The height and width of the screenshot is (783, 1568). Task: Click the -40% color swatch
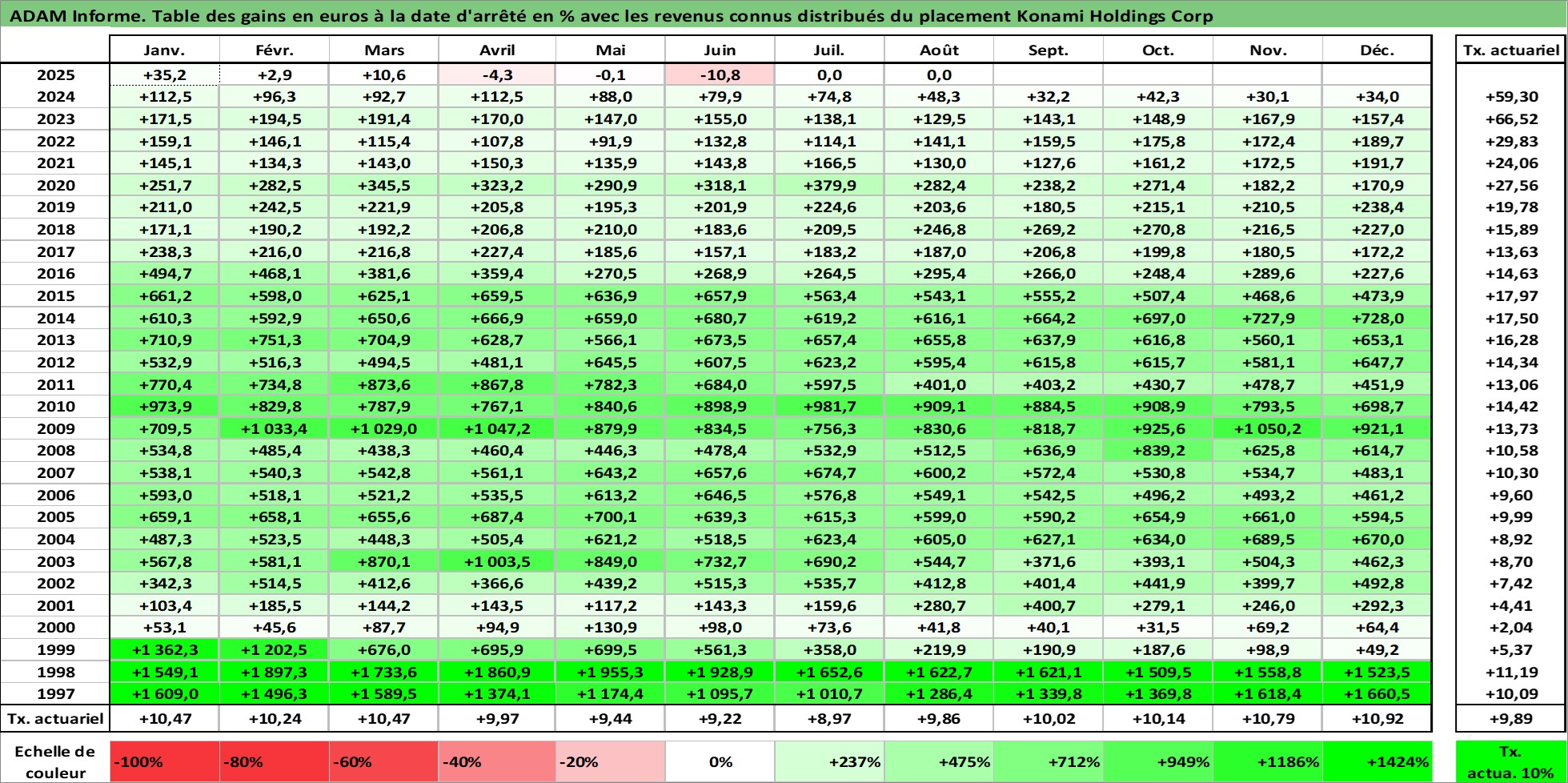497,762
